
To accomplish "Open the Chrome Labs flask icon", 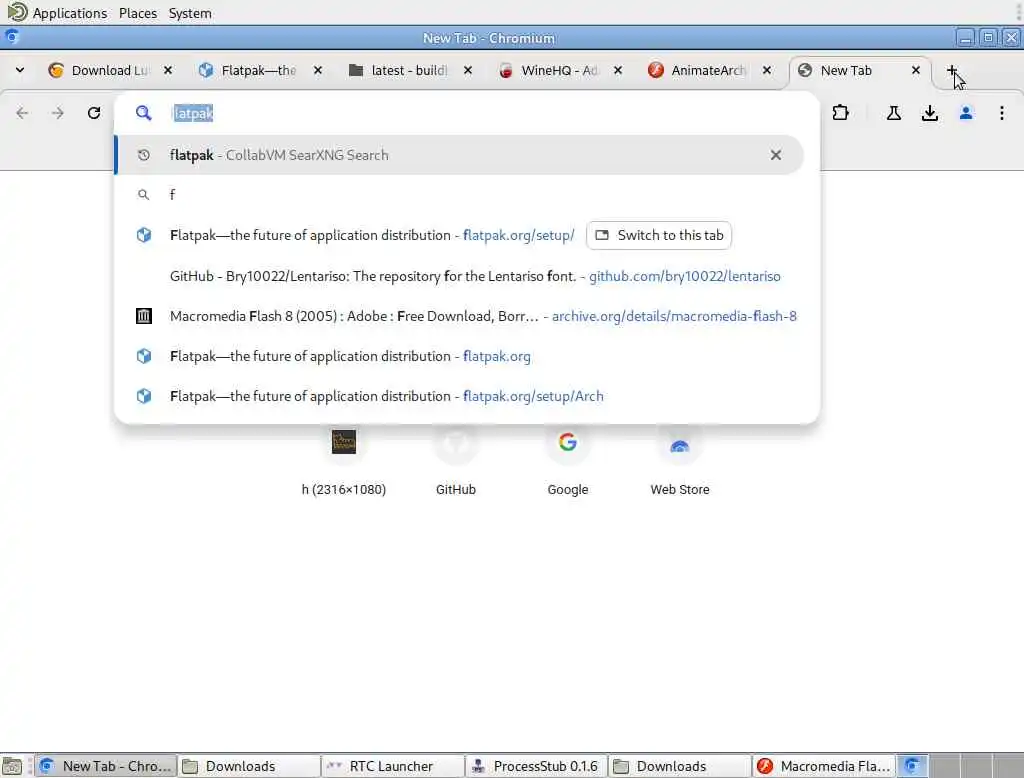I will coord(894,113).
